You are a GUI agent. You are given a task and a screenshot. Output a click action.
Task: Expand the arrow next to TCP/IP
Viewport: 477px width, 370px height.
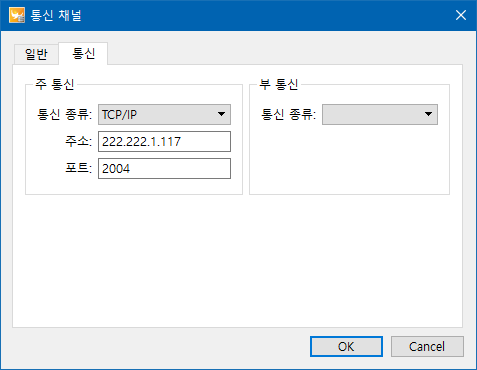[x=221, y=114]
